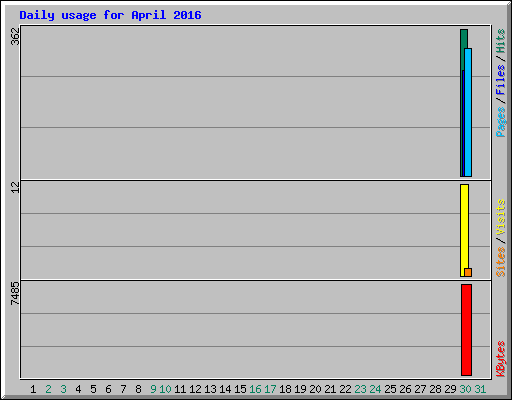
Task: Click day 23 on the x-axis
Action: point(360,389)
